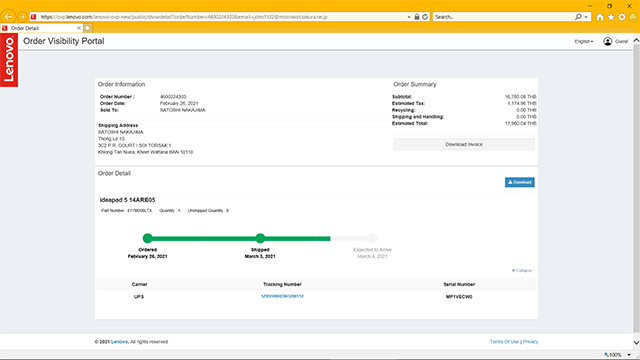Collapse the shipment details section

click(522, 271)
